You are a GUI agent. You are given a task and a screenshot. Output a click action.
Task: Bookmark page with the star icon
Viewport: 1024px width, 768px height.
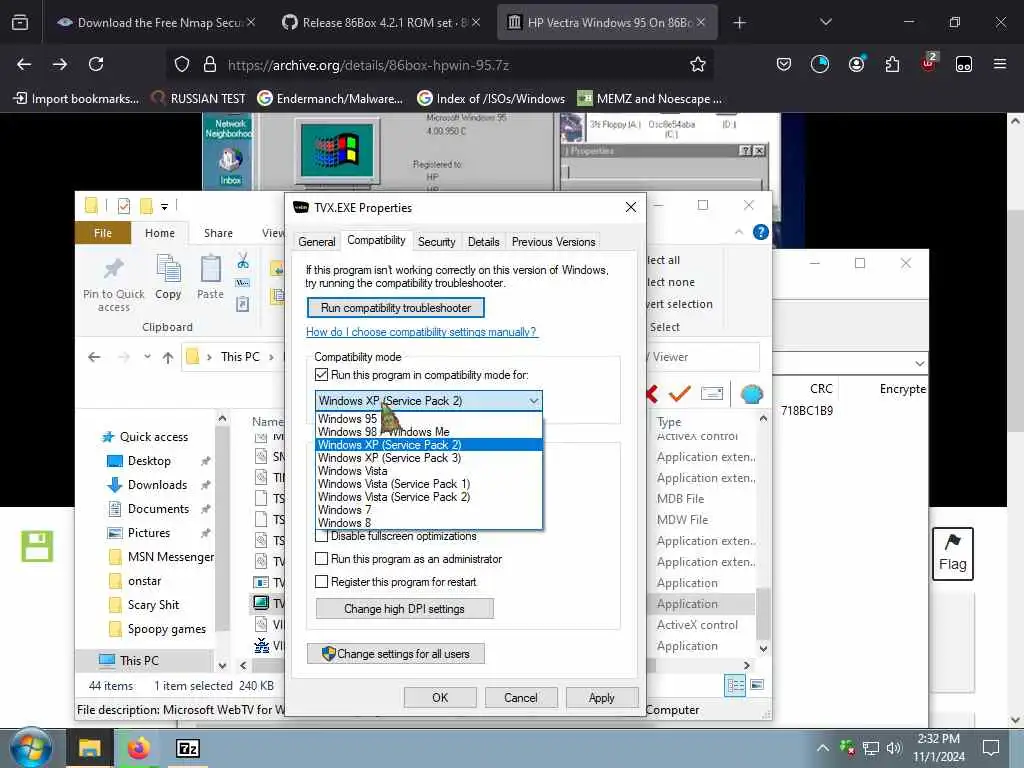697,64
